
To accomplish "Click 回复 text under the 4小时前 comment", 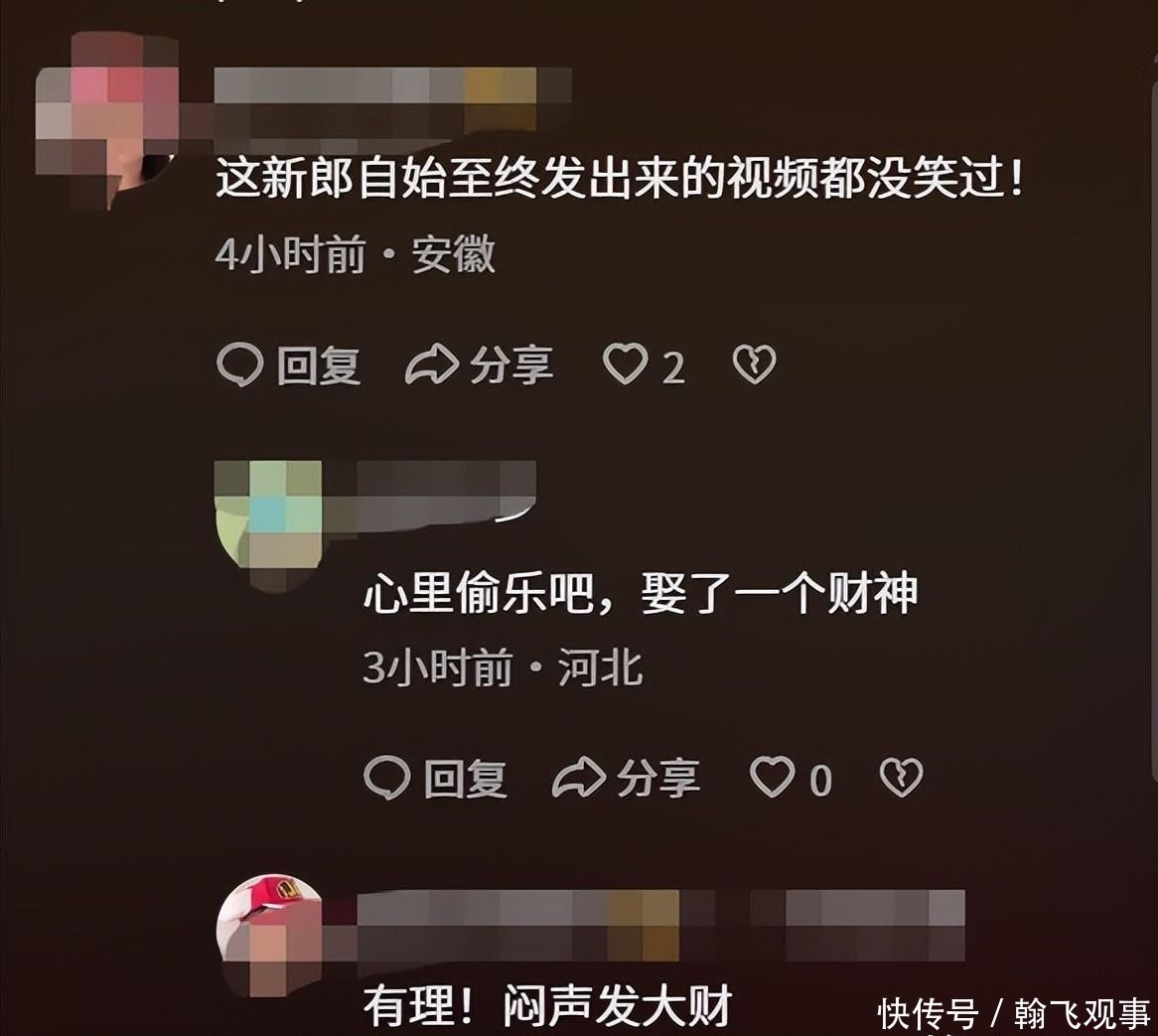I will (319, 366).
